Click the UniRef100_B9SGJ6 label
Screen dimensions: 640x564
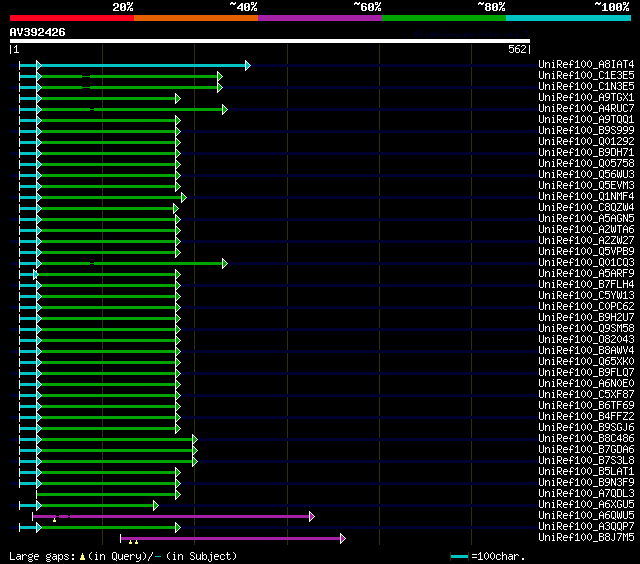[x=586, y=428]
